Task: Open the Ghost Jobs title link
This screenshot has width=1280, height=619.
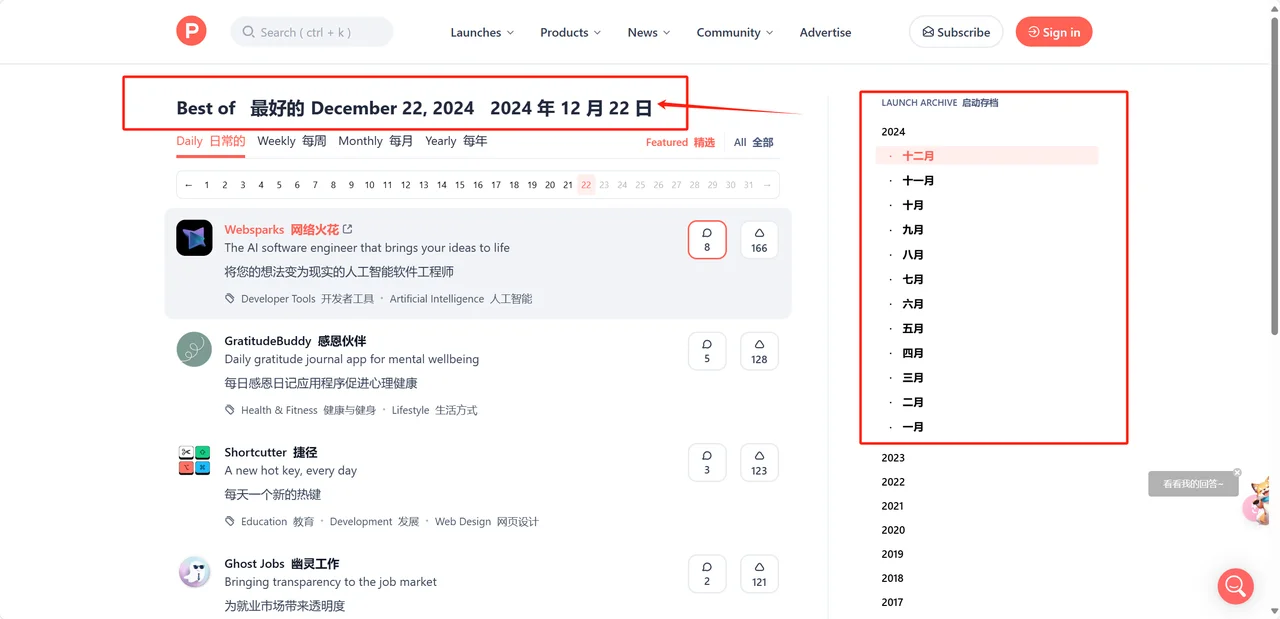Action: click(x=281, y=563)
